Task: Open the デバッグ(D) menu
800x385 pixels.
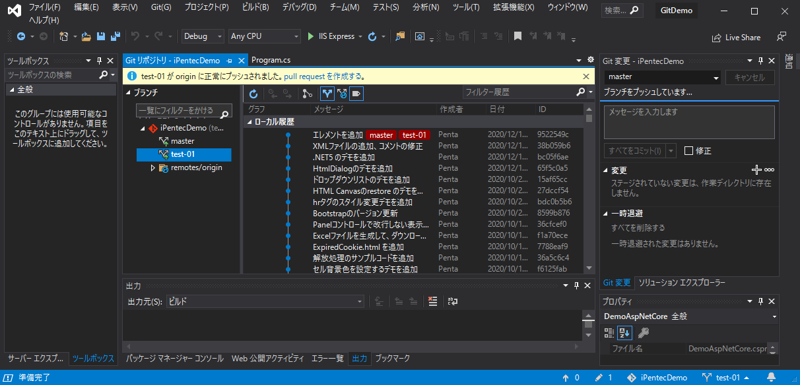Action: (299, 8)
